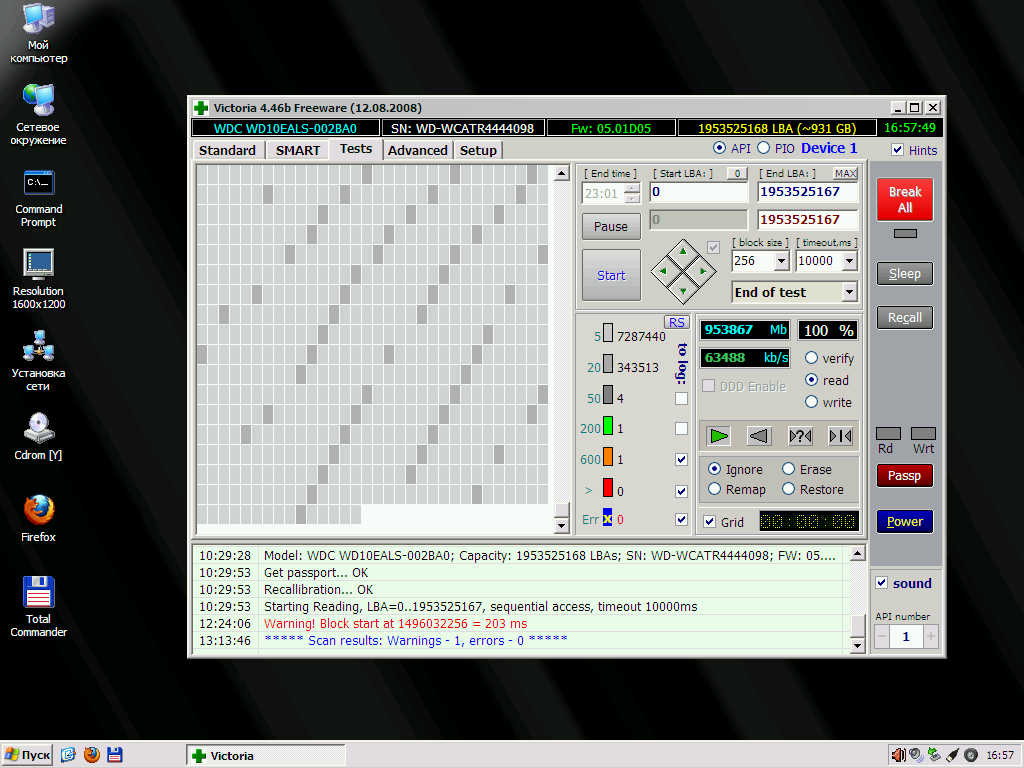Open the Command Prompt desktop shortcut
The image size is (1024, 768).
click(38, 184)
